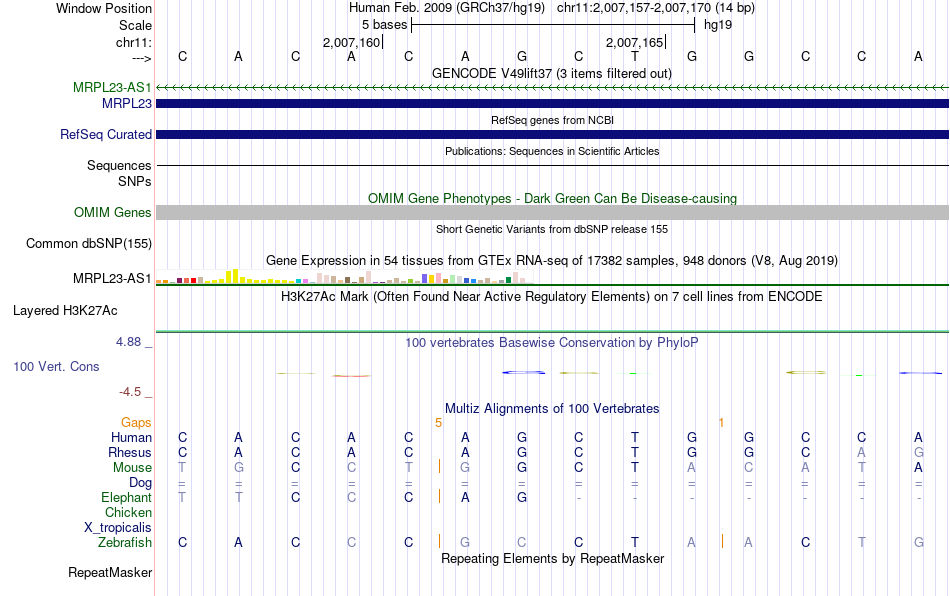Click the Dog species row label
This screenshot has height=596, width=950.
tap(140, 483)
